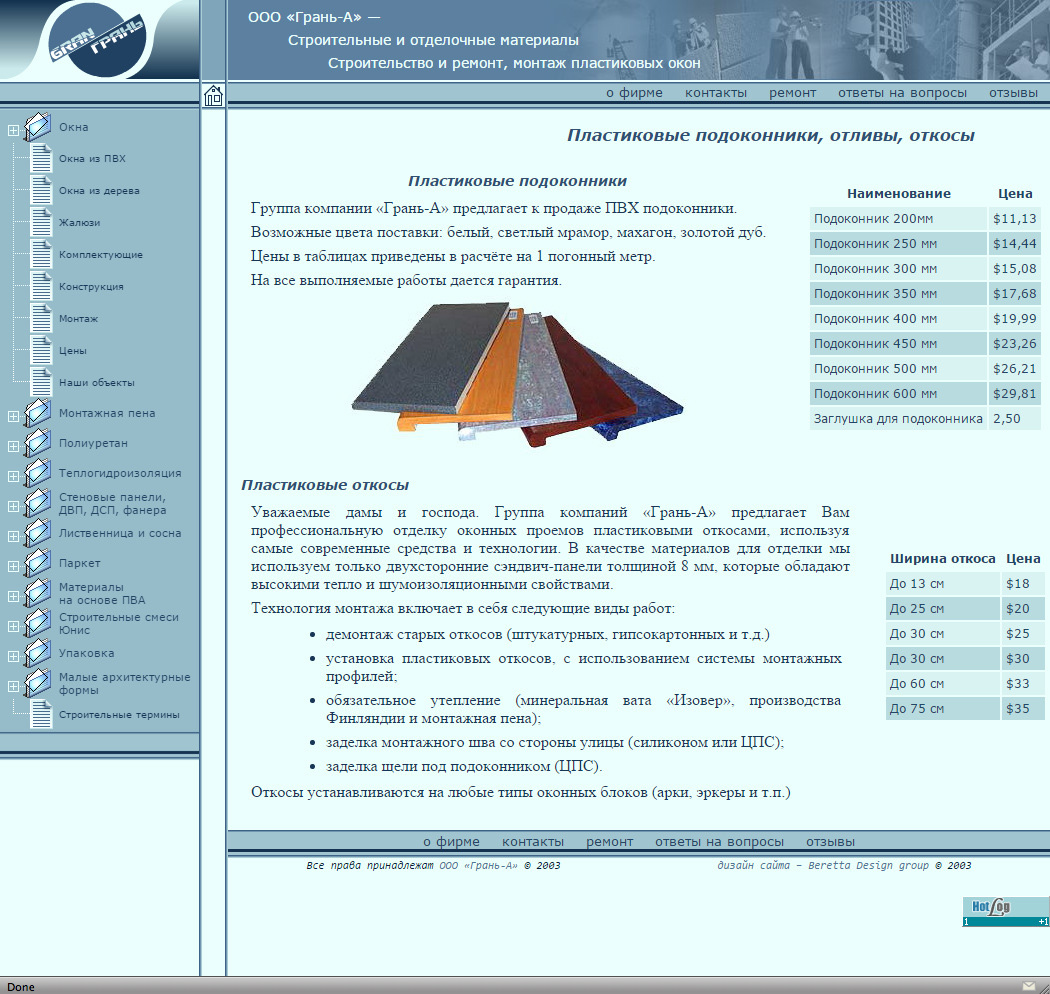Screen dimensions: 1050x994
Task: Open ремонт in the top menu
Action: tap(792, 93)
